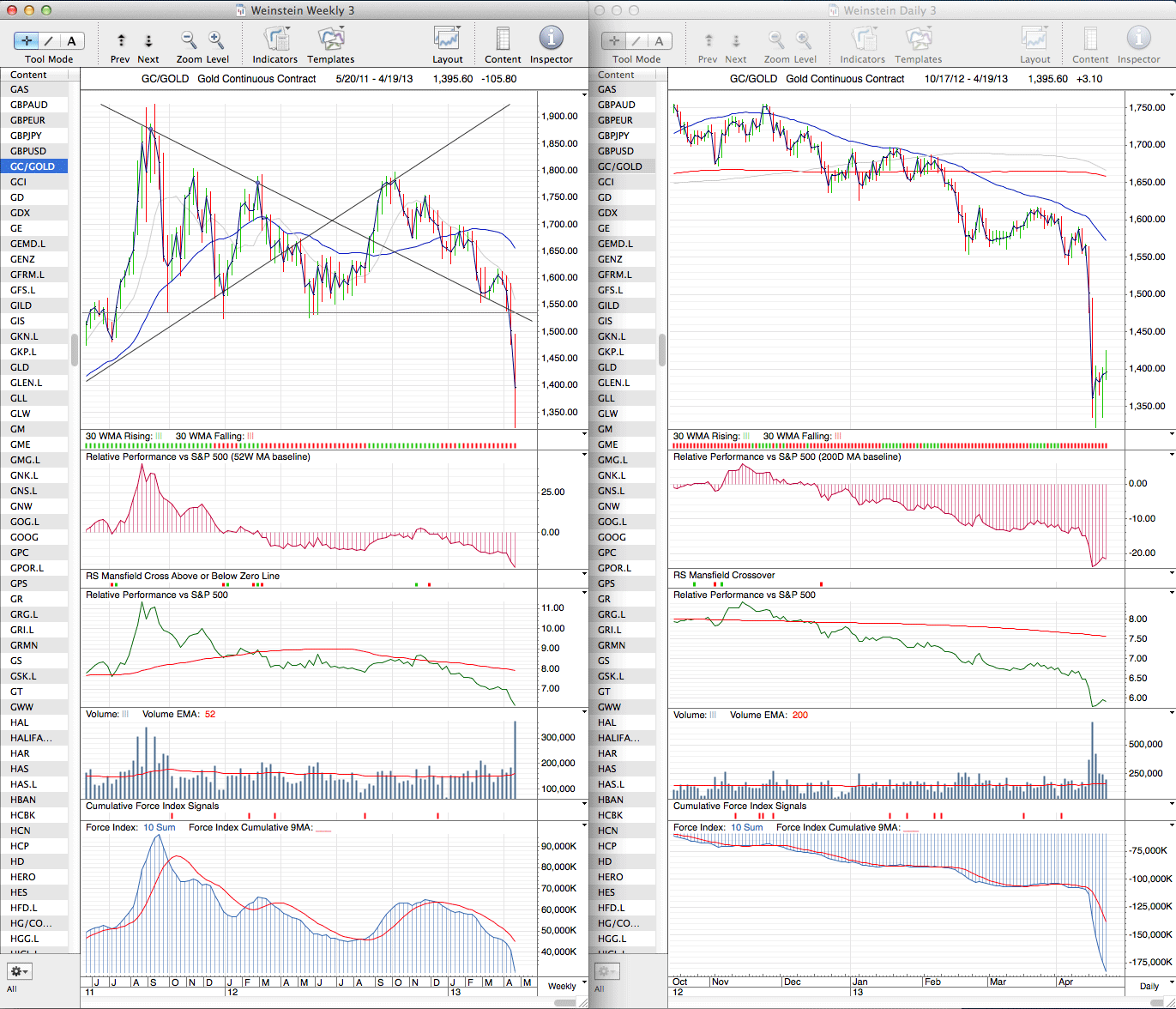This screenshot has width=1176, height=1009.
Task: Select GOOG in the Weekly symbol list
Action: click(24, 537)
